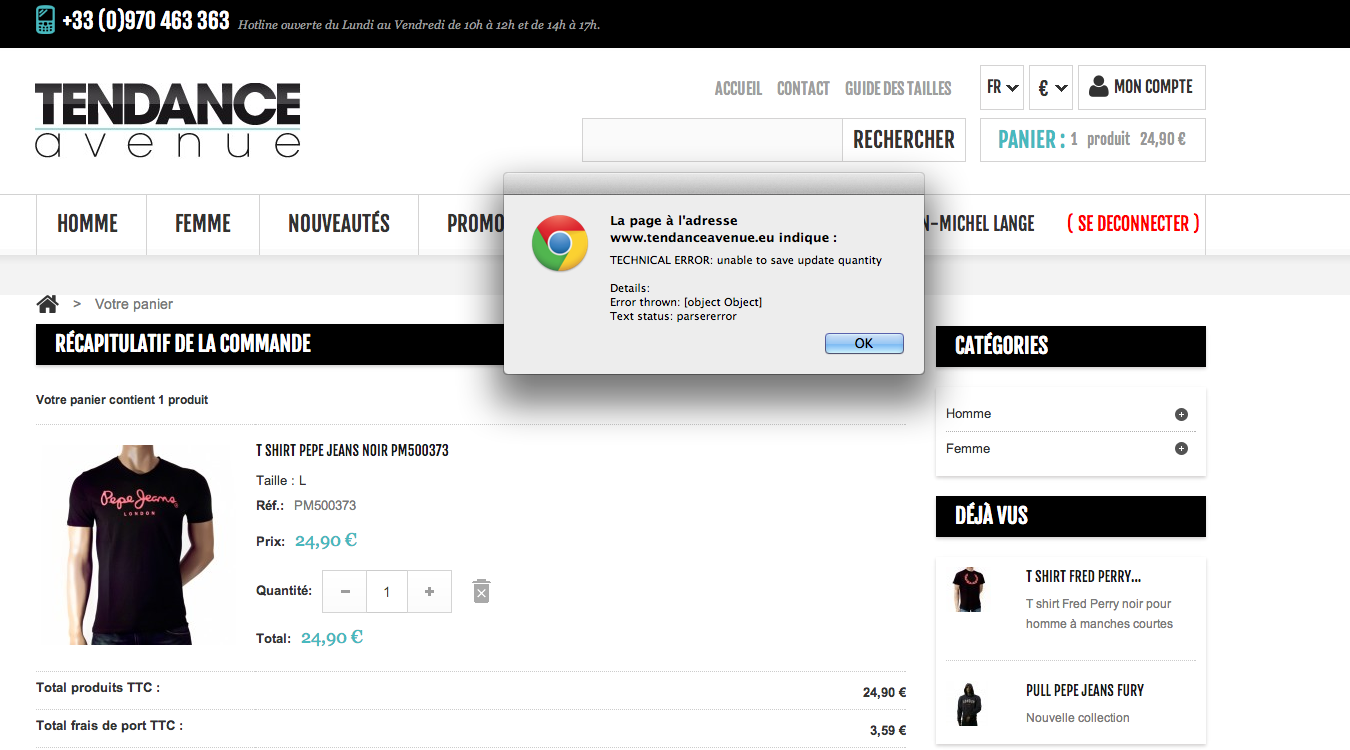Click the Text status: parsererror line

673,316
